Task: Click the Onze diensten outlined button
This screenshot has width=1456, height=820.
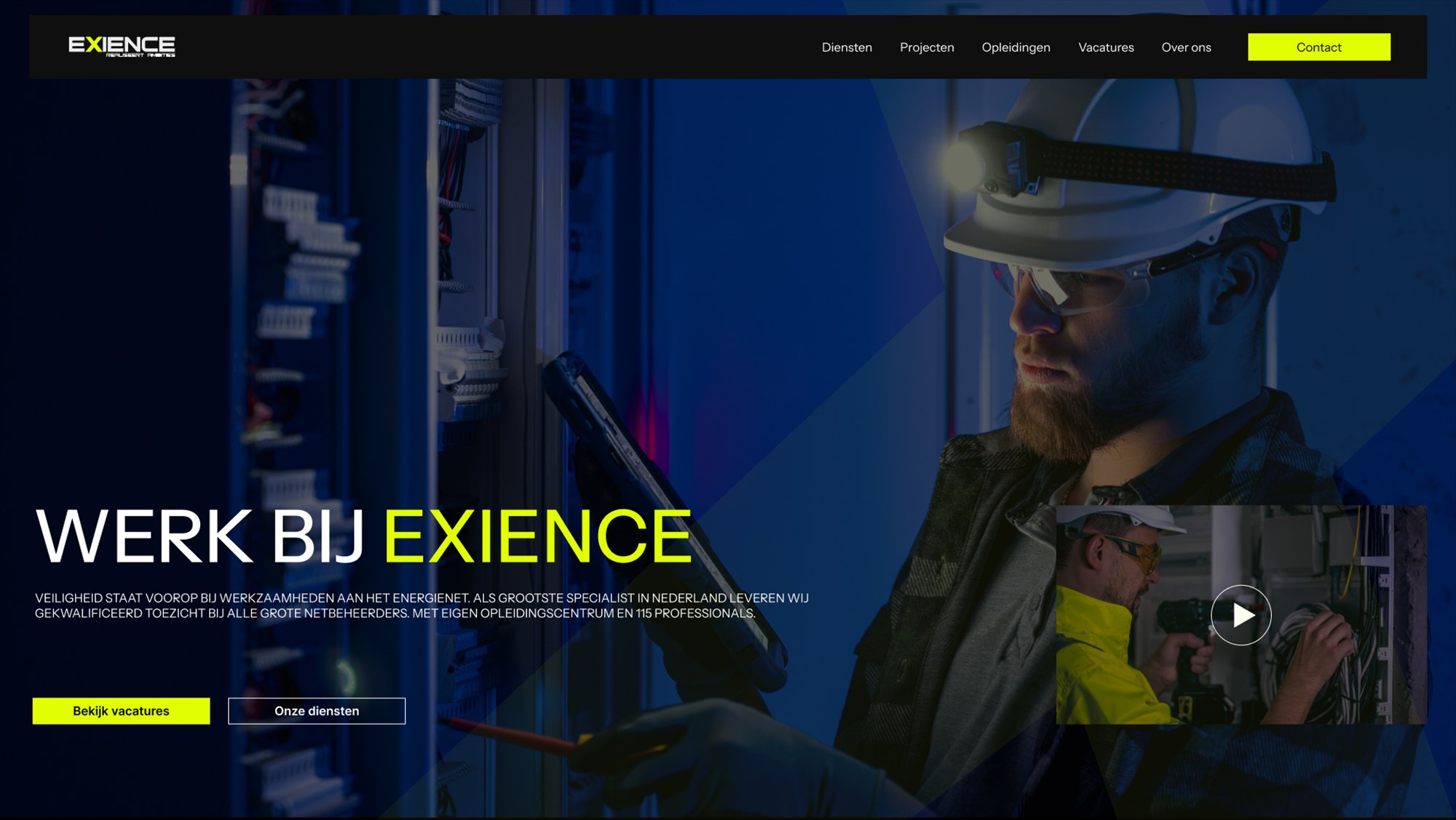Action: click(317, 711)
